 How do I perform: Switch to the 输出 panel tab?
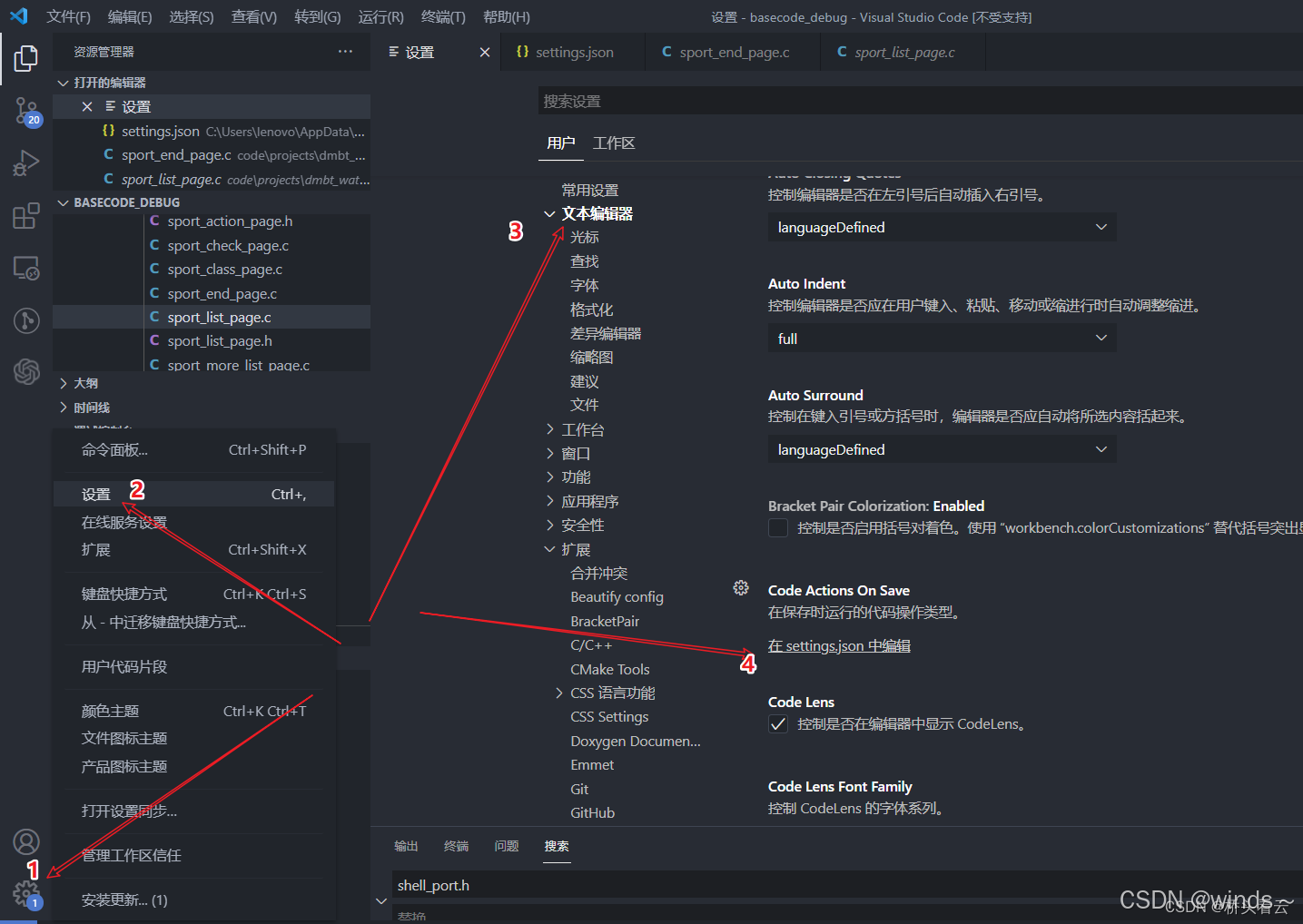(406, 846)
